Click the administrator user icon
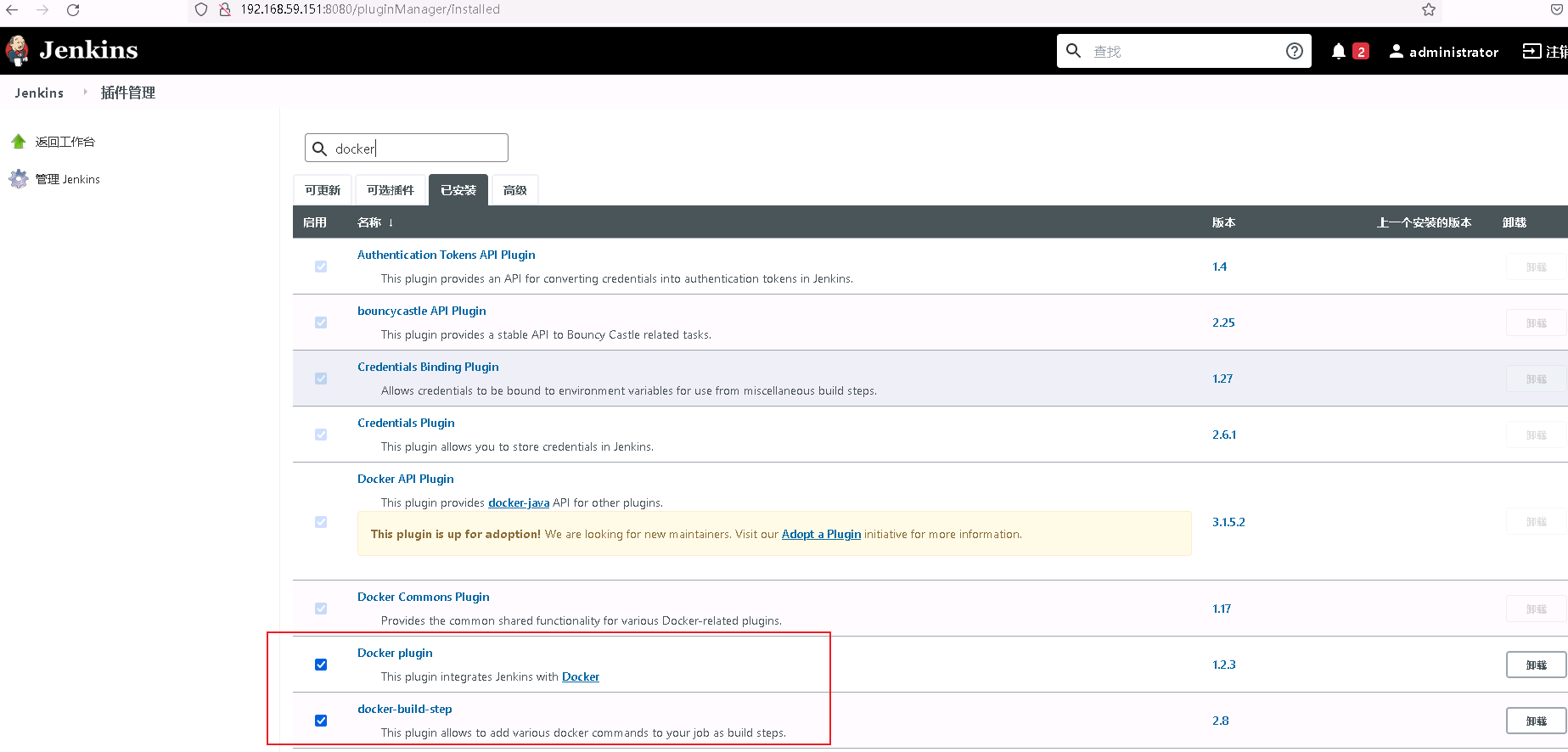The height and width of the screenshot is (752, 1568). point(1396,51)
